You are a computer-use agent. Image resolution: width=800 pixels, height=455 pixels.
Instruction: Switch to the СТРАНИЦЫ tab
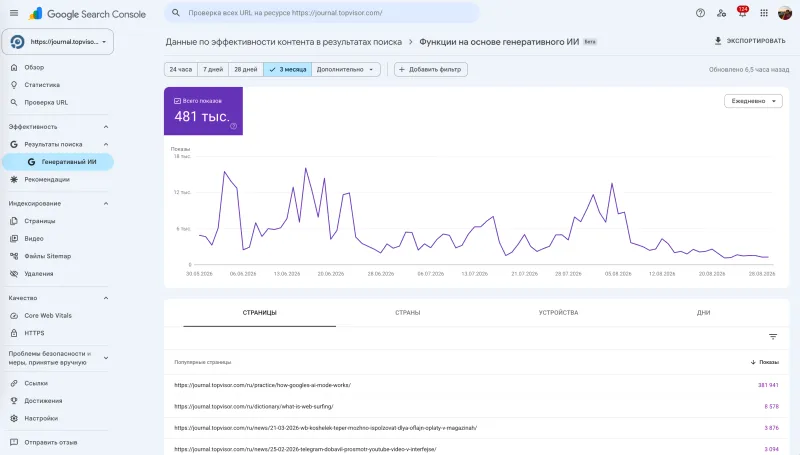[x=260, y=313]
